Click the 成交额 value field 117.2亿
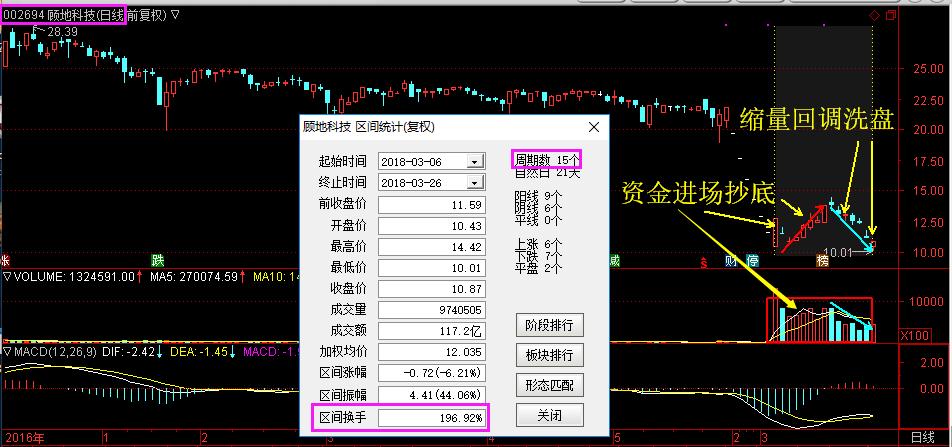Image resolution: width=952 pixels, height=447 pixels. coord(432,331)
